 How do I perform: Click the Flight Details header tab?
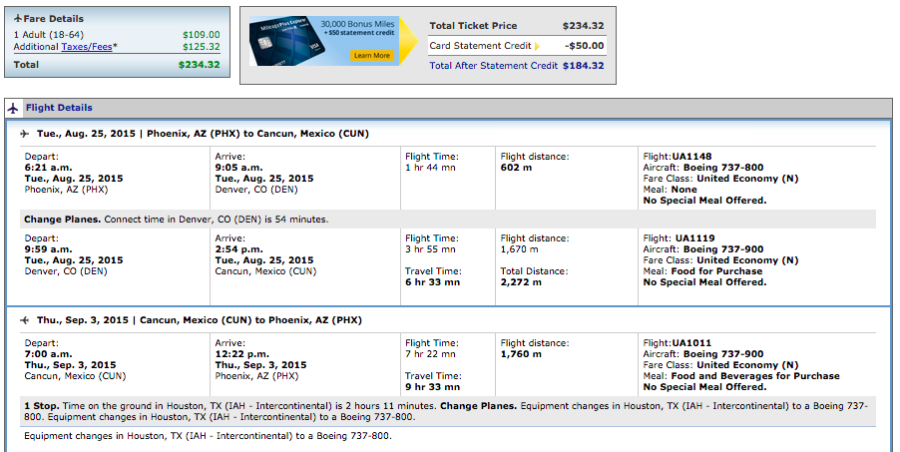tap(59, 108)
